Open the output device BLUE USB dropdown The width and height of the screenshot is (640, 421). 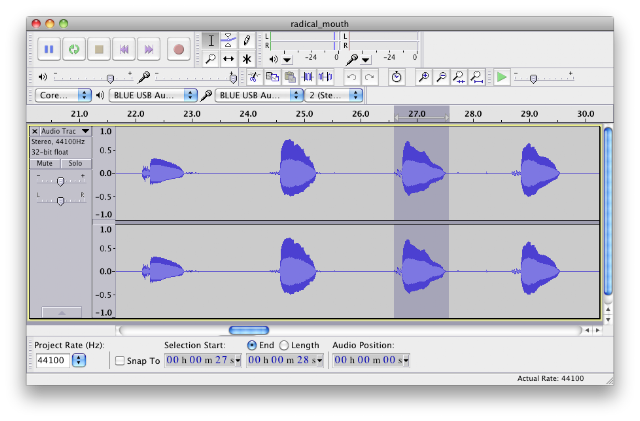point(153,95)
